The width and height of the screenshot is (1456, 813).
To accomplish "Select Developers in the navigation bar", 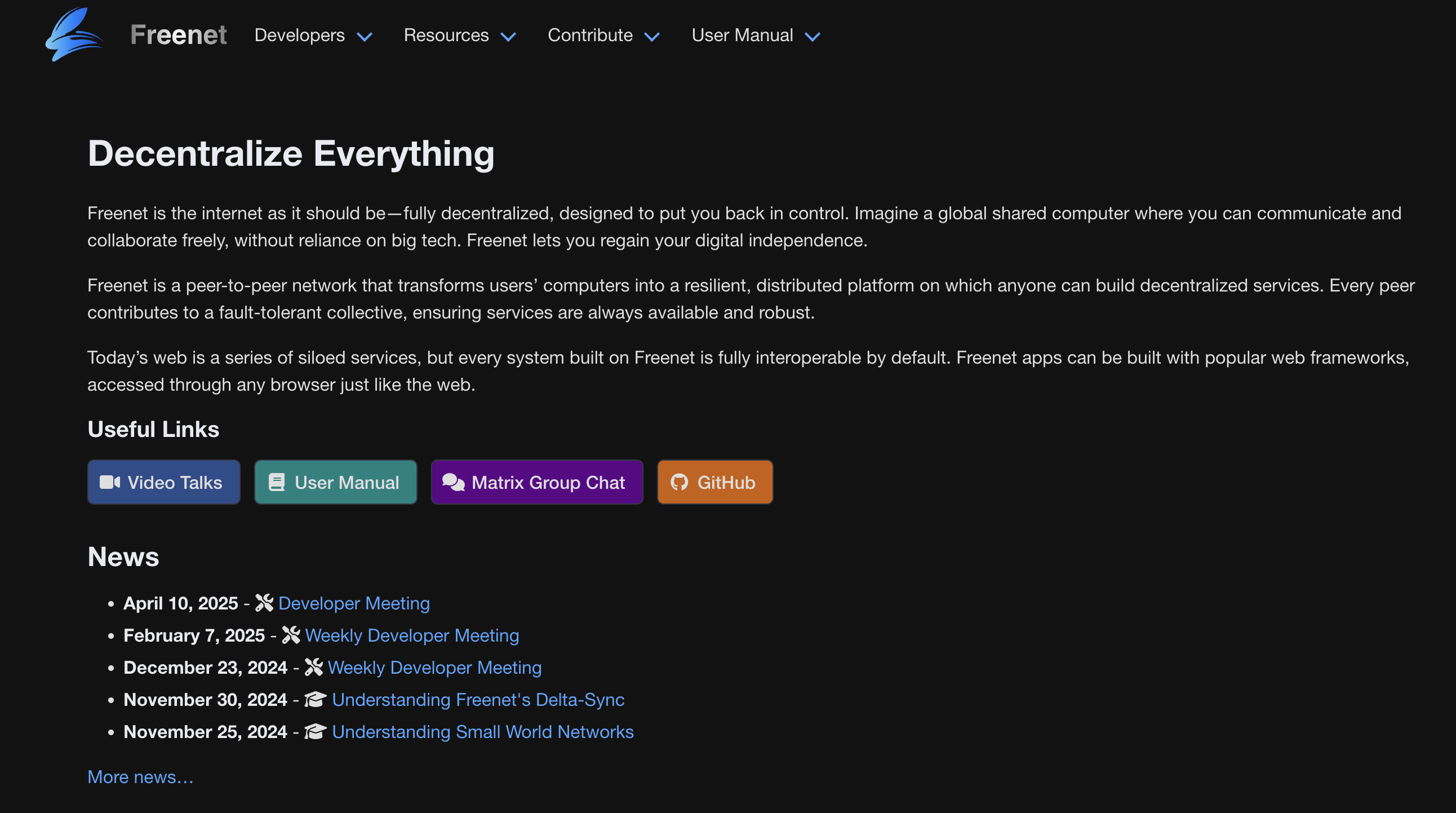I will pyautogui.click(x=300, y=35).
